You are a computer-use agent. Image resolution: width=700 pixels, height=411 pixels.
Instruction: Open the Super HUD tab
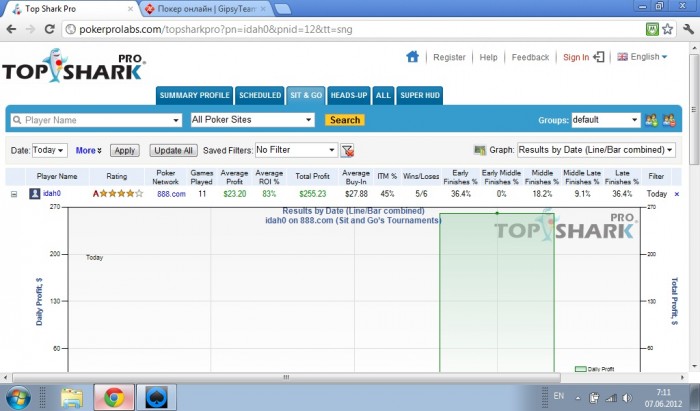point(420,95)
